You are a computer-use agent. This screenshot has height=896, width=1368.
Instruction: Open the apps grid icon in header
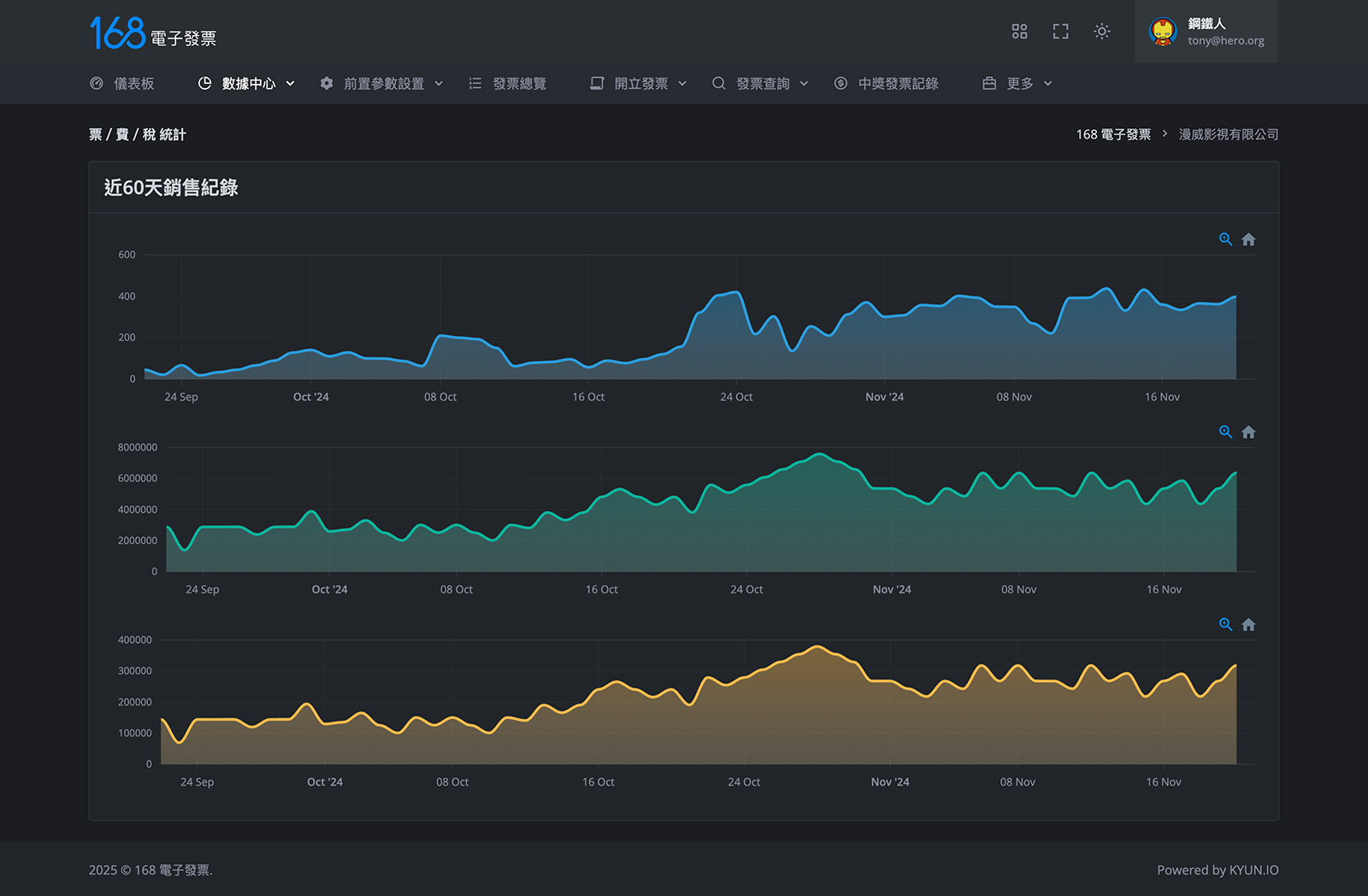click(x=1019, y=32)
